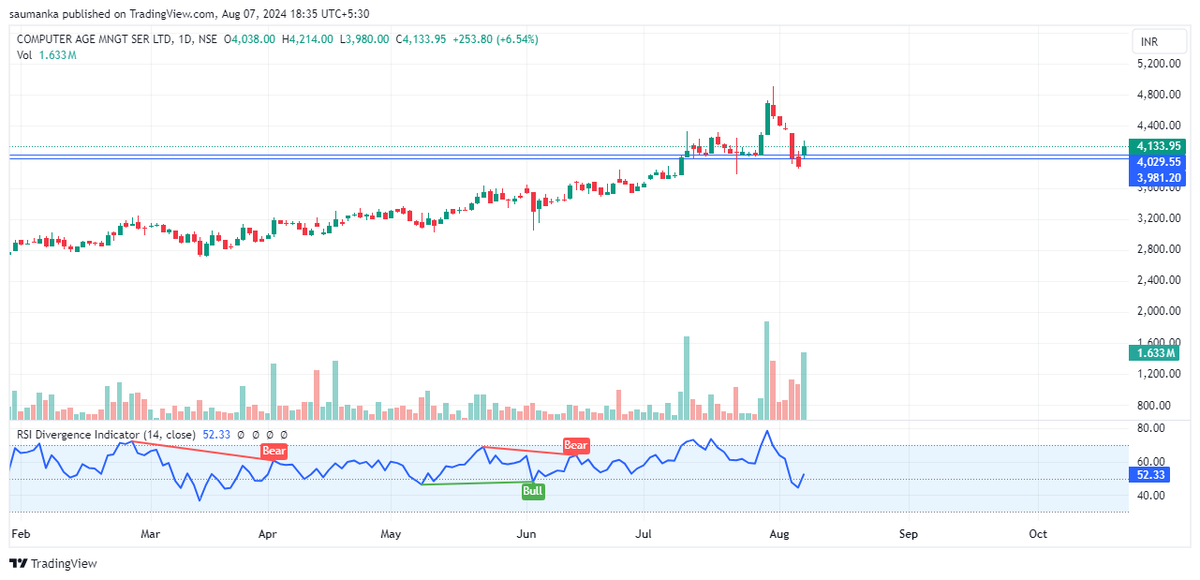Click the change value +253.80 (+6.54%)

pos(495,39)
